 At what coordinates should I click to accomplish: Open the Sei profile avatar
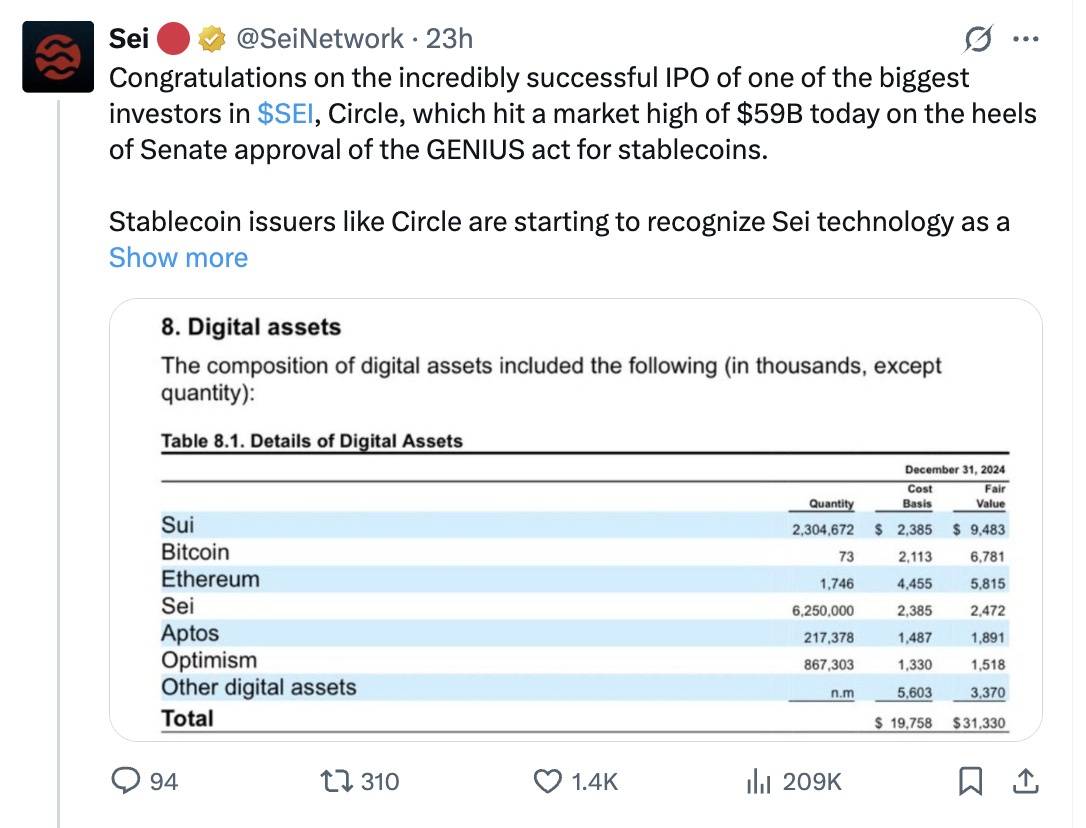tap(59, 56)
